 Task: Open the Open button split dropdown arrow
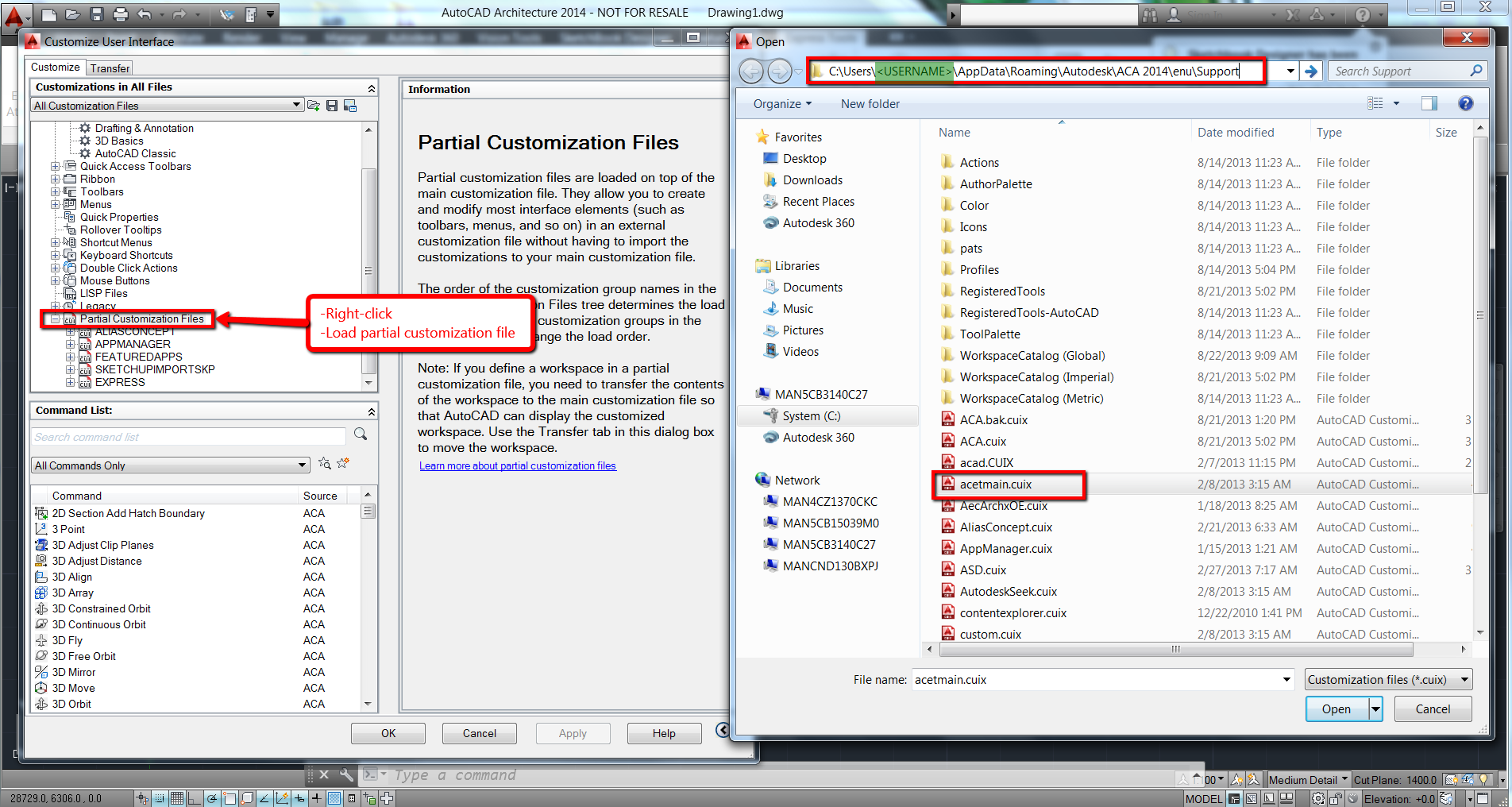(x=1375, y=709)
